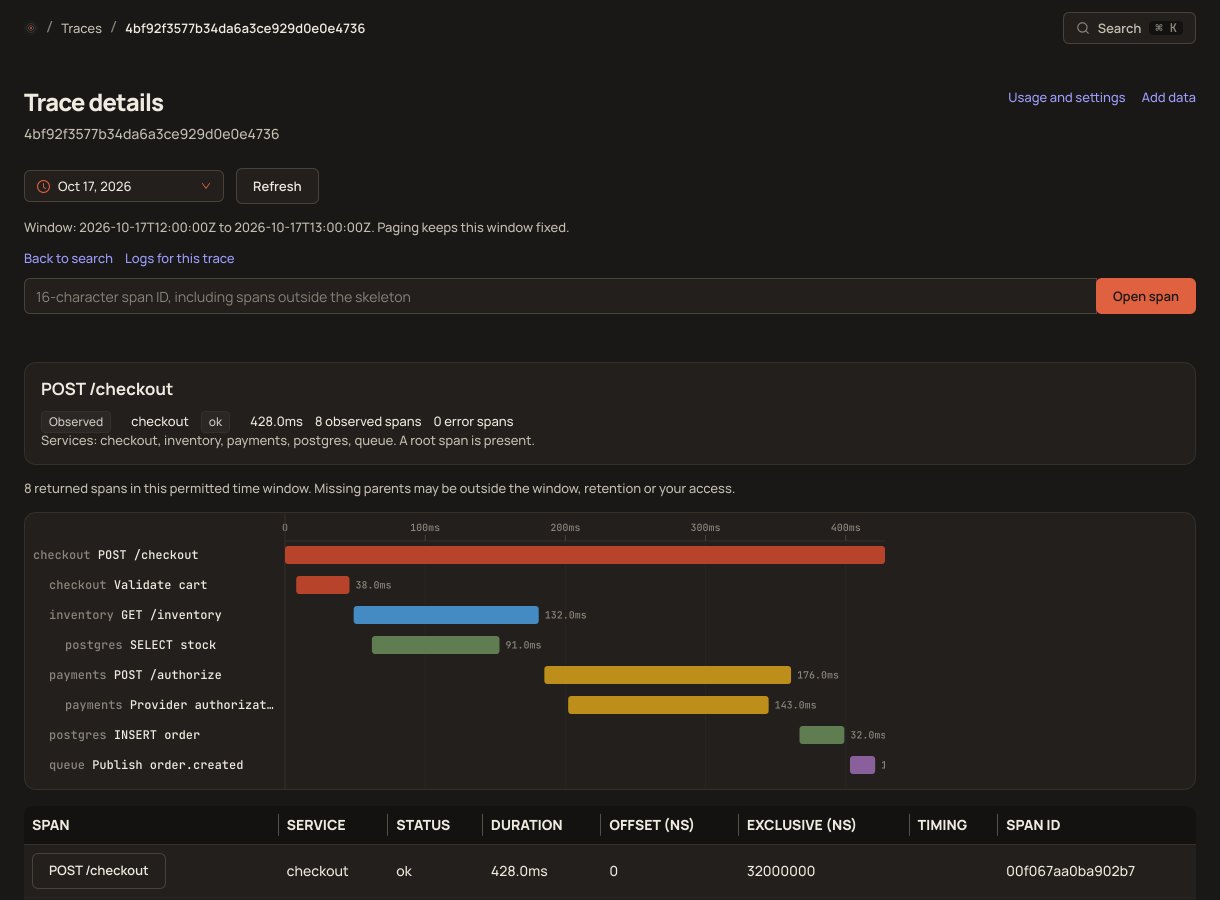
Task: Click the SERVICE column header
Action: (316, 825)
